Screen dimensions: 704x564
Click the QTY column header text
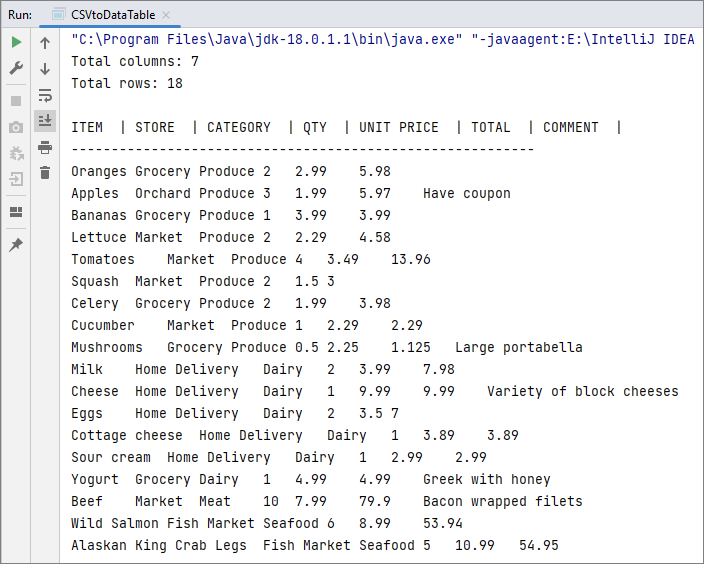pyautogui.click(x=315, y=128)
